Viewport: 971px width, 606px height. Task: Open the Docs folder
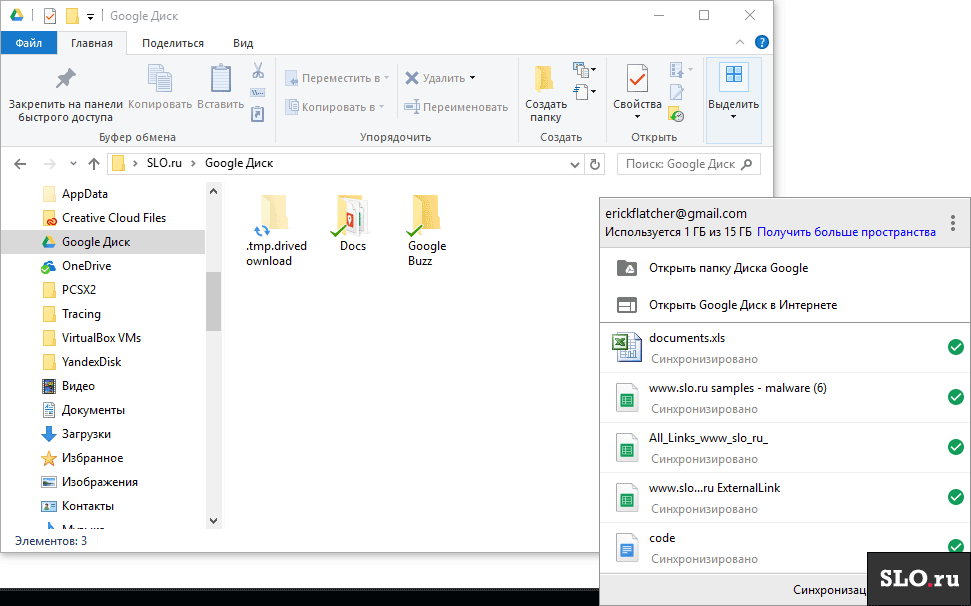[353, 223]
